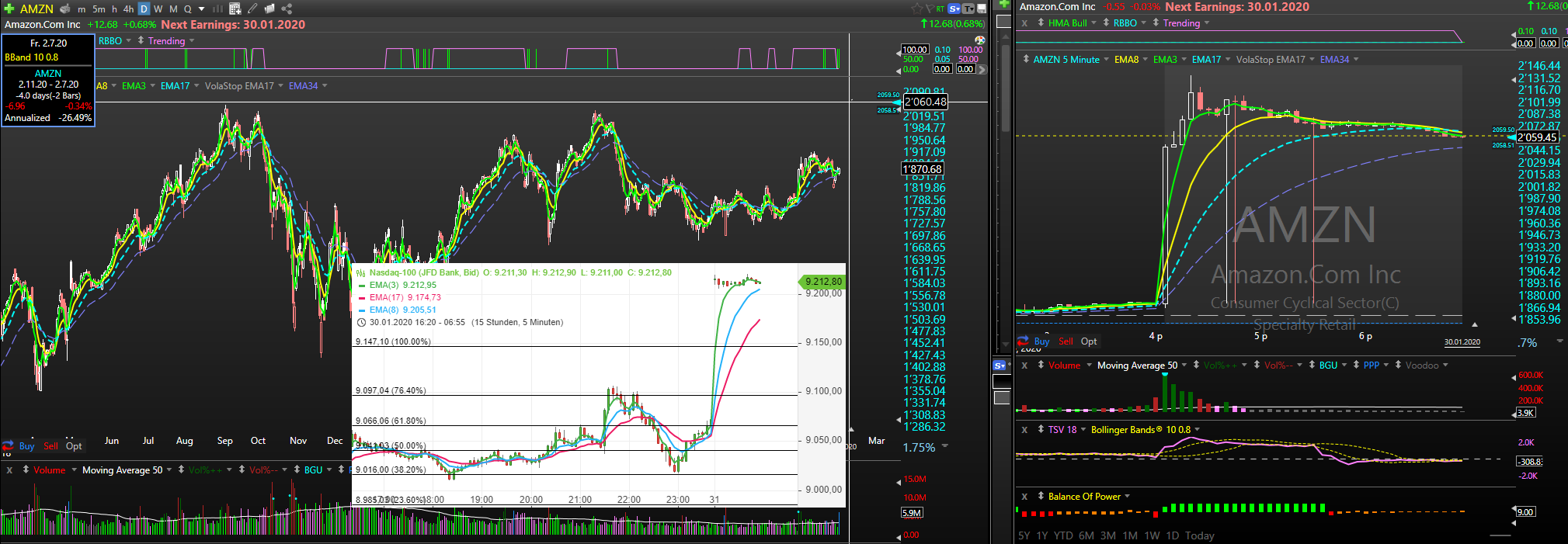Switch chart to Weekly timeframe

pyautogui.click(x=158, y=9)
